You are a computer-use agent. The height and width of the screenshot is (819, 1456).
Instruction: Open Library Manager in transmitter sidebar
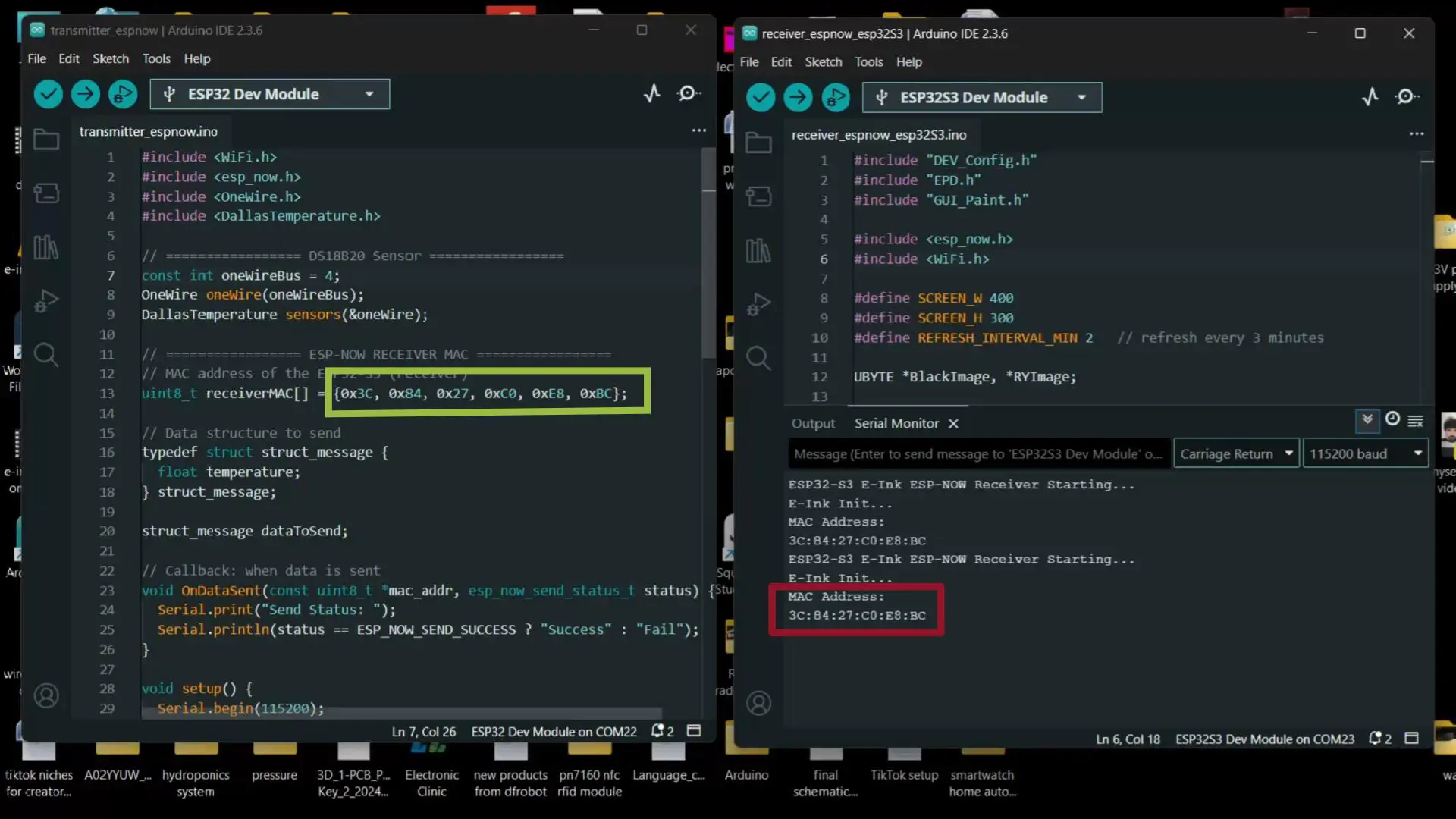pyautogui.click(x=46, y=247)
